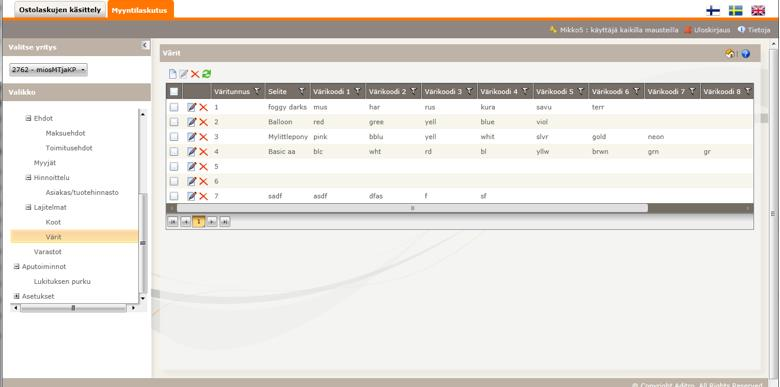Screen dimensions: 780x387
Task: Edit the Mylittlepony row
Action: [192, 137]
